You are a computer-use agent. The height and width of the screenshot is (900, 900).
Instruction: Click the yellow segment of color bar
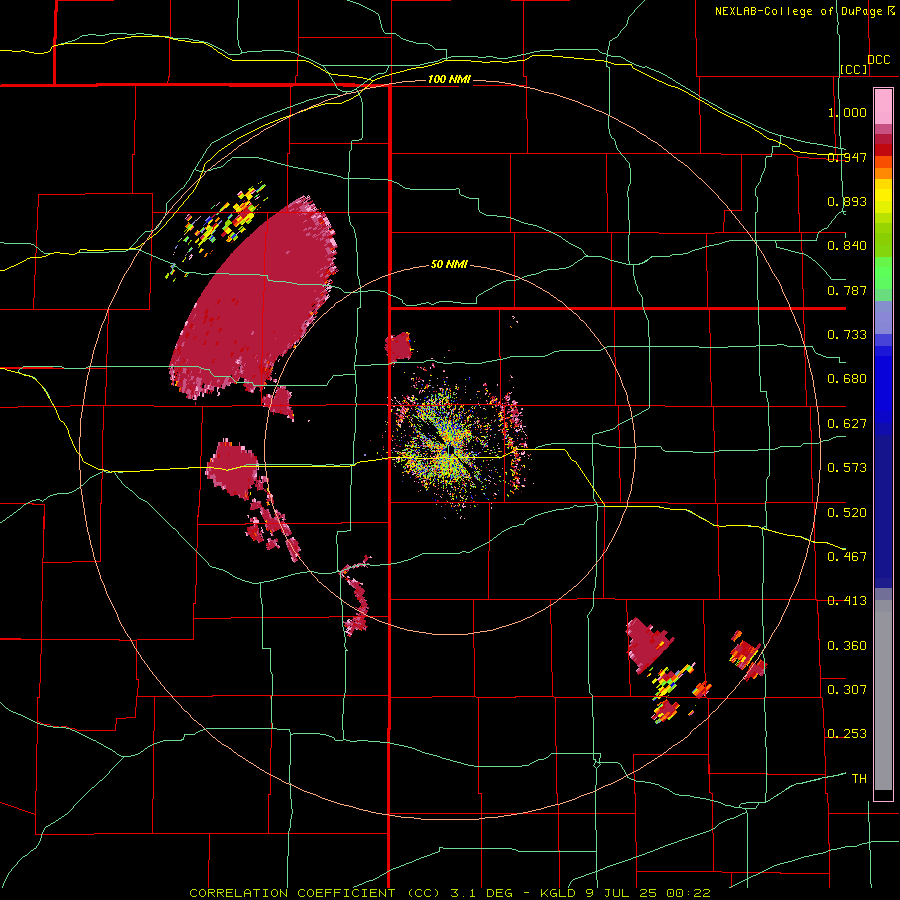(x=883, y=198)
